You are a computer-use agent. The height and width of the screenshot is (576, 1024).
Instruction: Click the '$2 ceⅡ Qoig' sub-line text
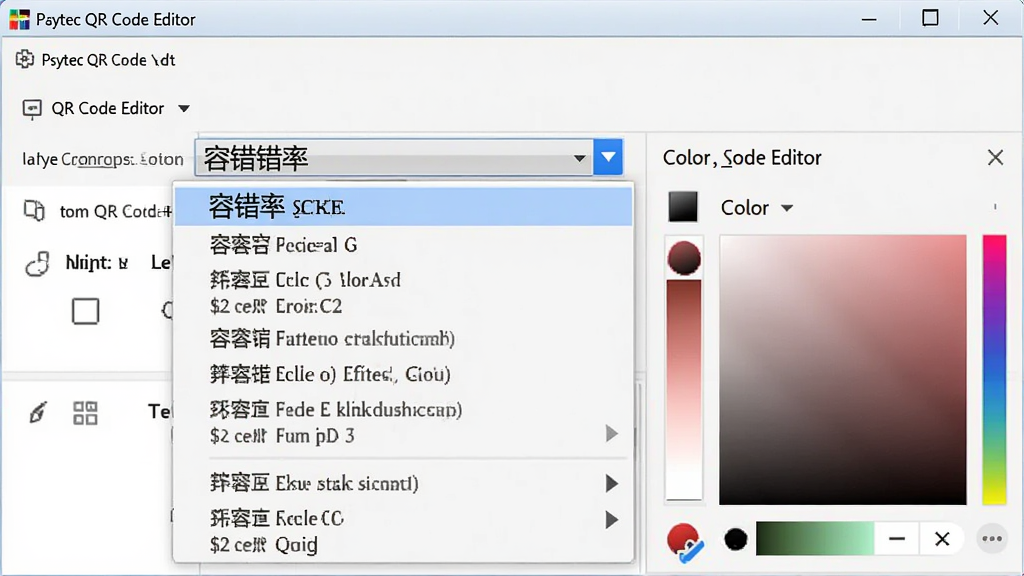pyautogui.click(x=264, y=545)
